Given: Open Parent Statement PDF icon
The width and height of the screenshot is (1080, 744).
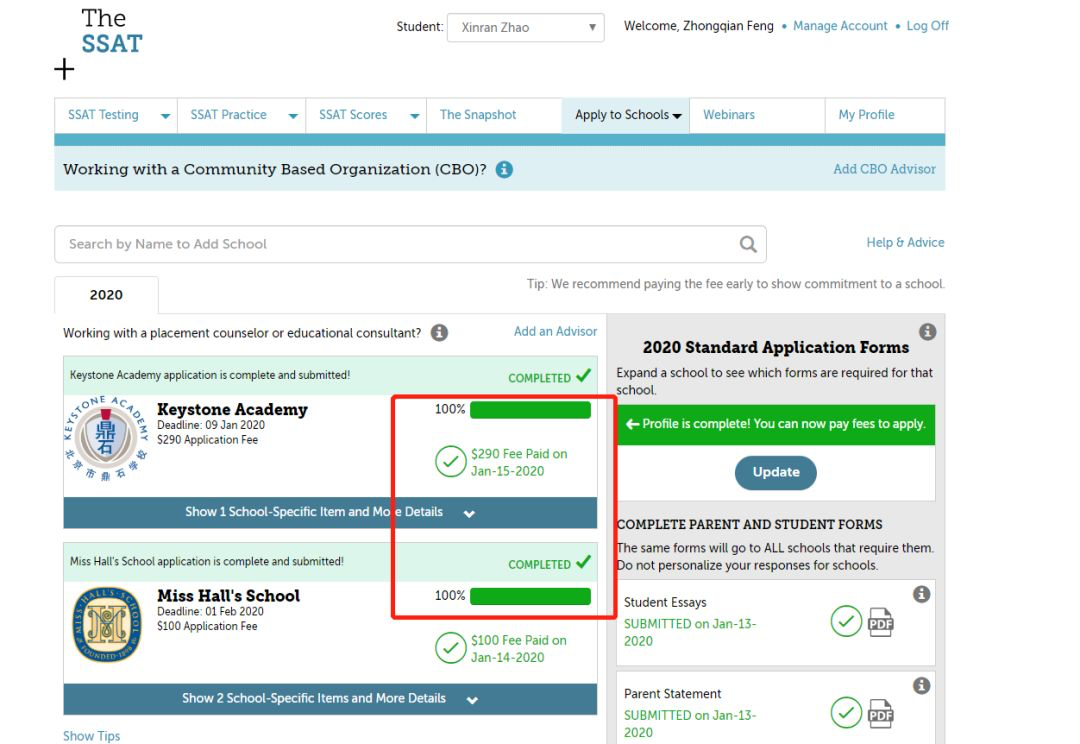Looking at the screenshot, I should (880, 713).
